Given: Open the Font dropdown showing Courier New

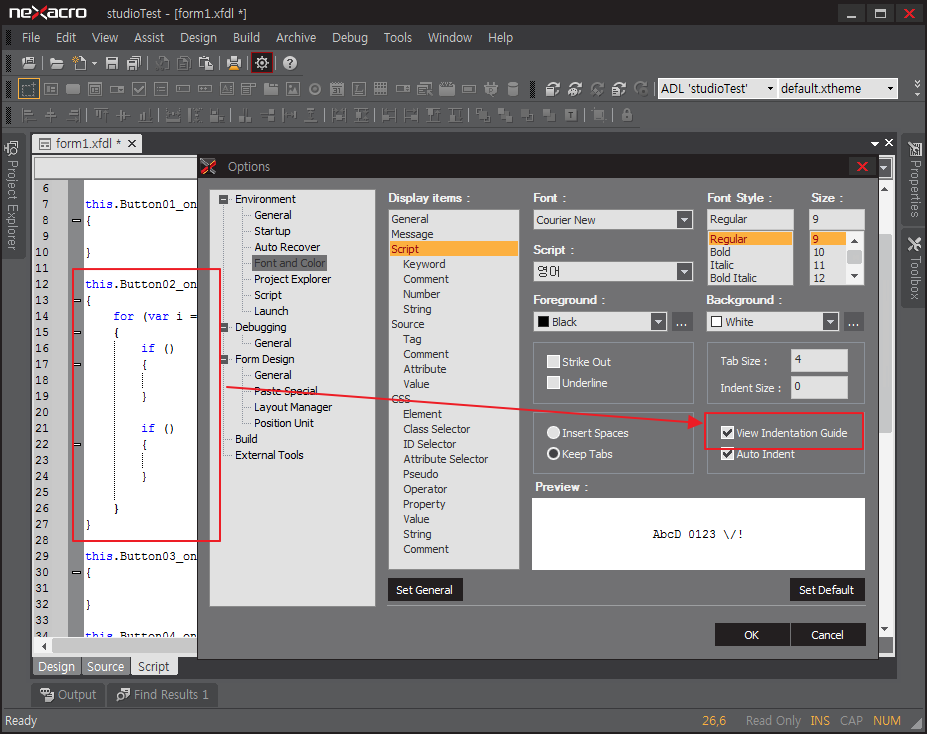Looking at the screenshot, I should coord(684,220).
